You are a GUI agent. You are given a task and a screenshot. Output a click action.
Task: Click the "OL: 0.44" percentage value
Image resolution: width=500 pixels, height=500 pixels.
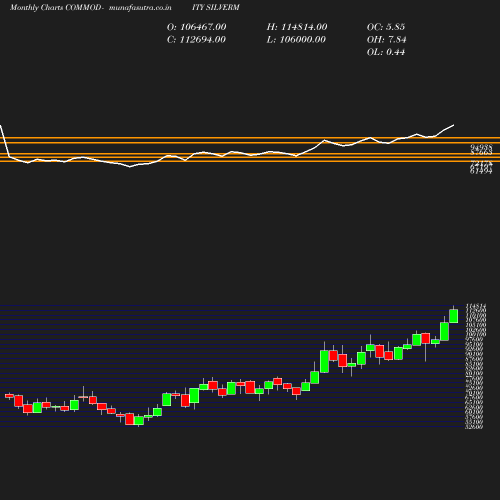click(x=386, y=52)
